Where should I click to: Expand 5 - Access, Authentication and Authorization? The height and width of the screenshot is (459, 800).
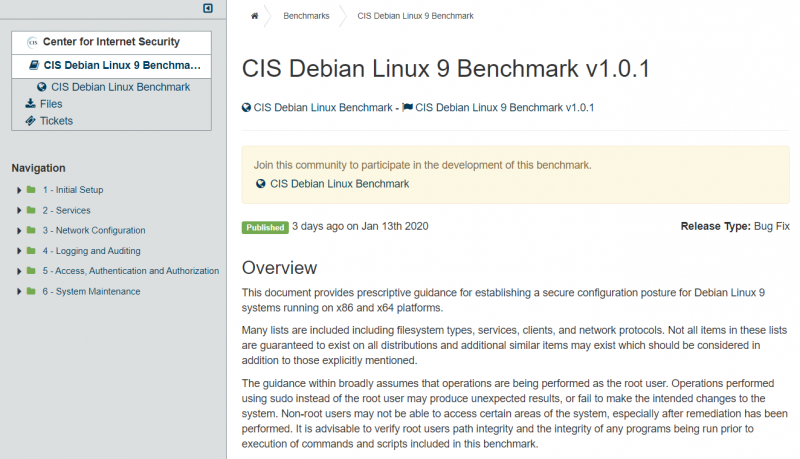18,271
